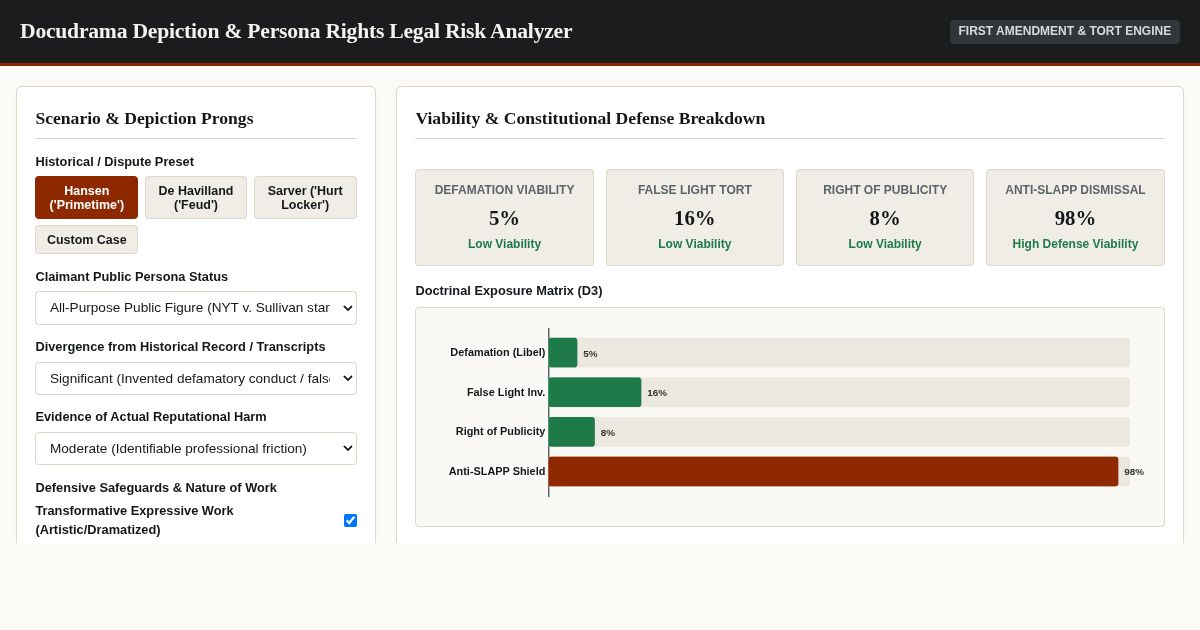Click the Right of Publicity axis label
The height and width of the screenshot is (630, 1200).
pyautogui.click(x=501, y=431)
